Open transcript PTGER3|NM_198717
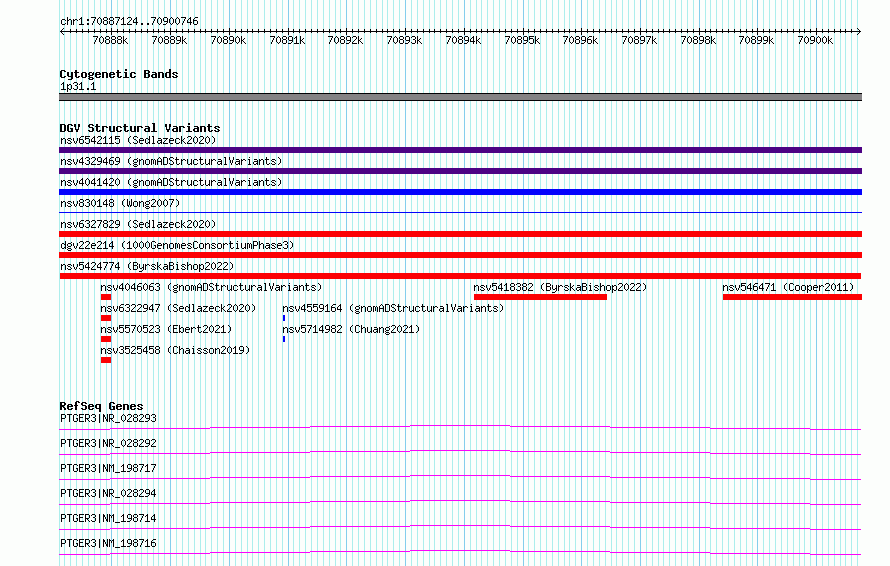Image resolution: width=890 pixels, height=566 pixels. [108, 468]
